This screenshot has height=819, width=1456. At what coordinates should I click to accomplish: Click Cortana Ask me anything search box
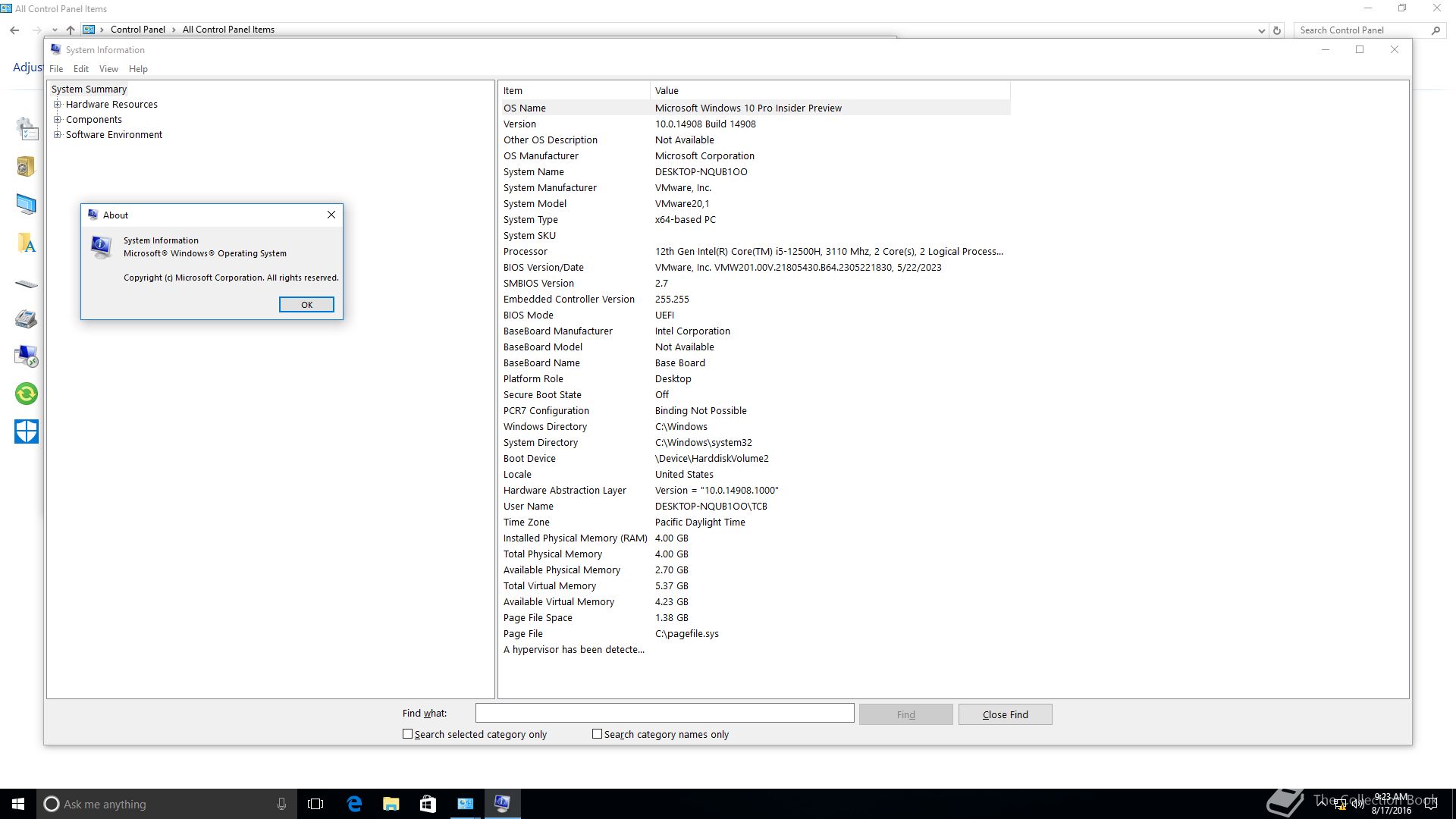coord(167,804)
